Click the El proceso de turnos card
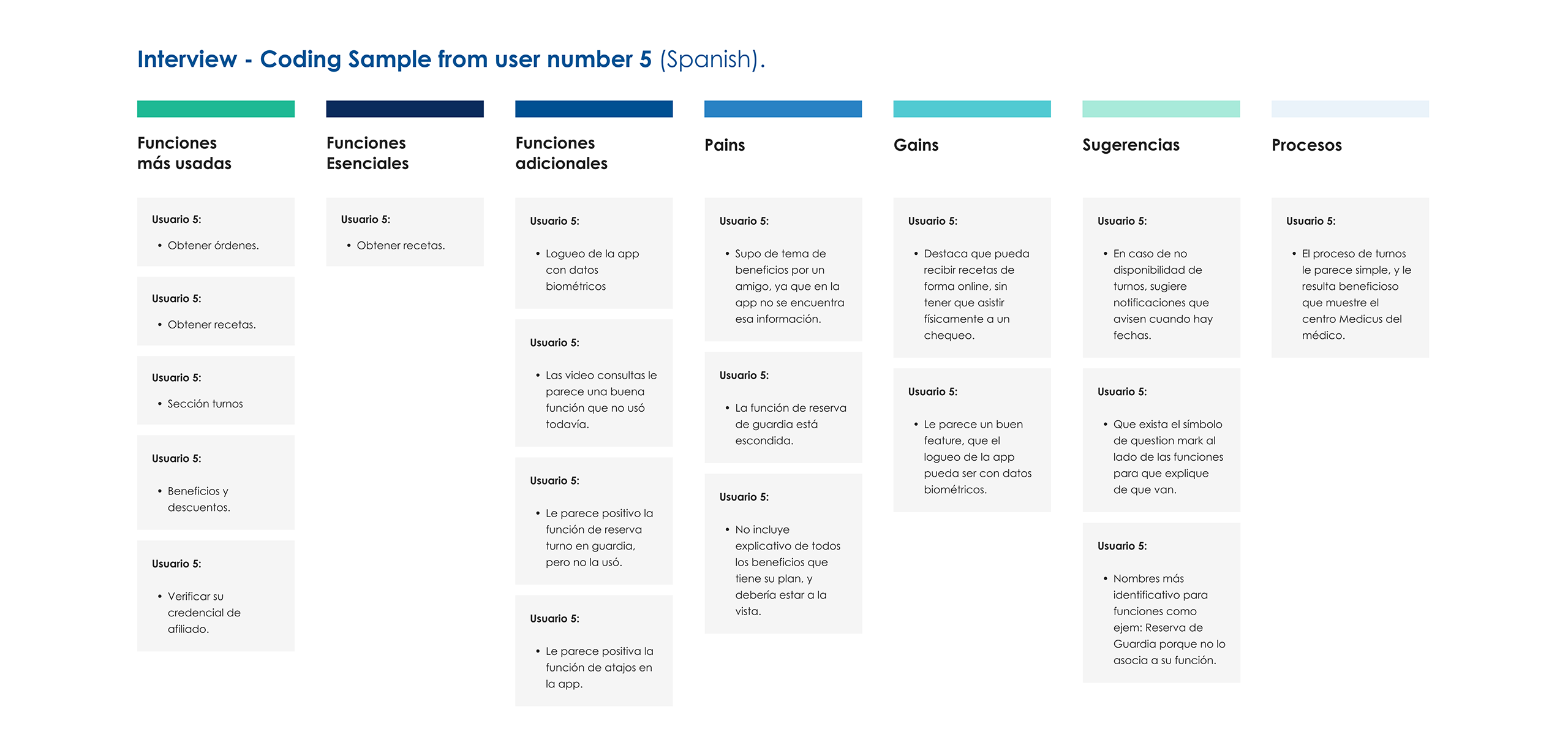The height and width of the screenshot is (753, 1568). [1350, 278]
